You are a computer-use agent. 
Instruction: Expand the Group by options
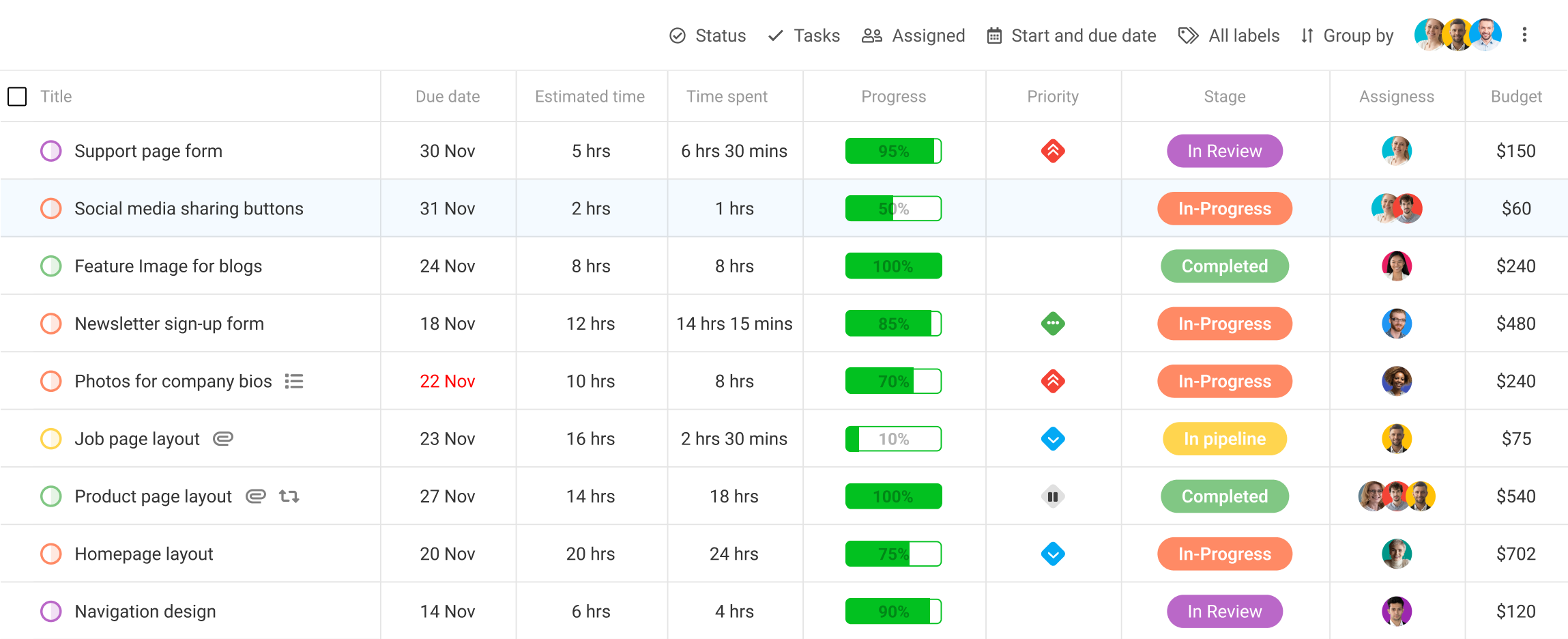point(1347,35)
